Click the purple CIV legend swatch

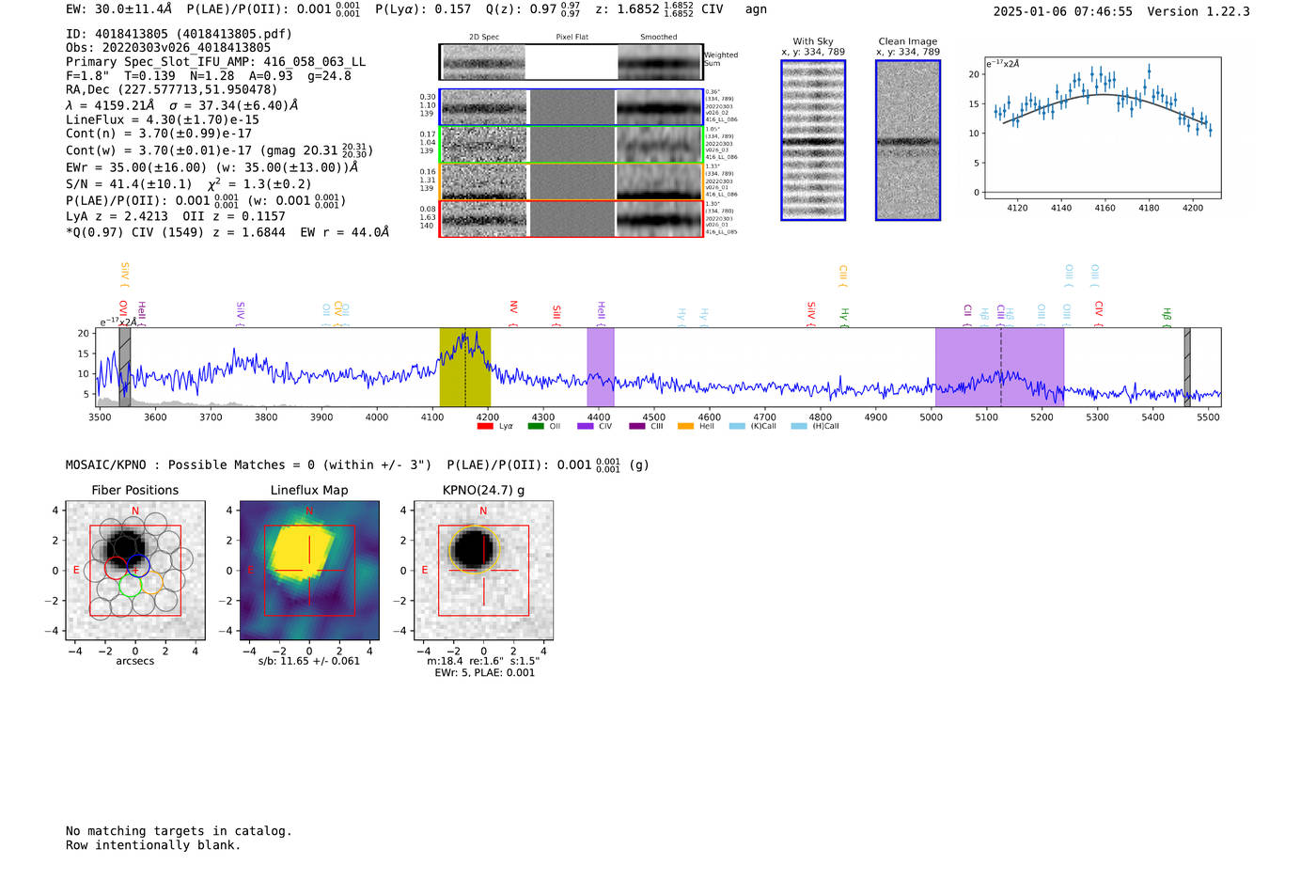[586, 426]
